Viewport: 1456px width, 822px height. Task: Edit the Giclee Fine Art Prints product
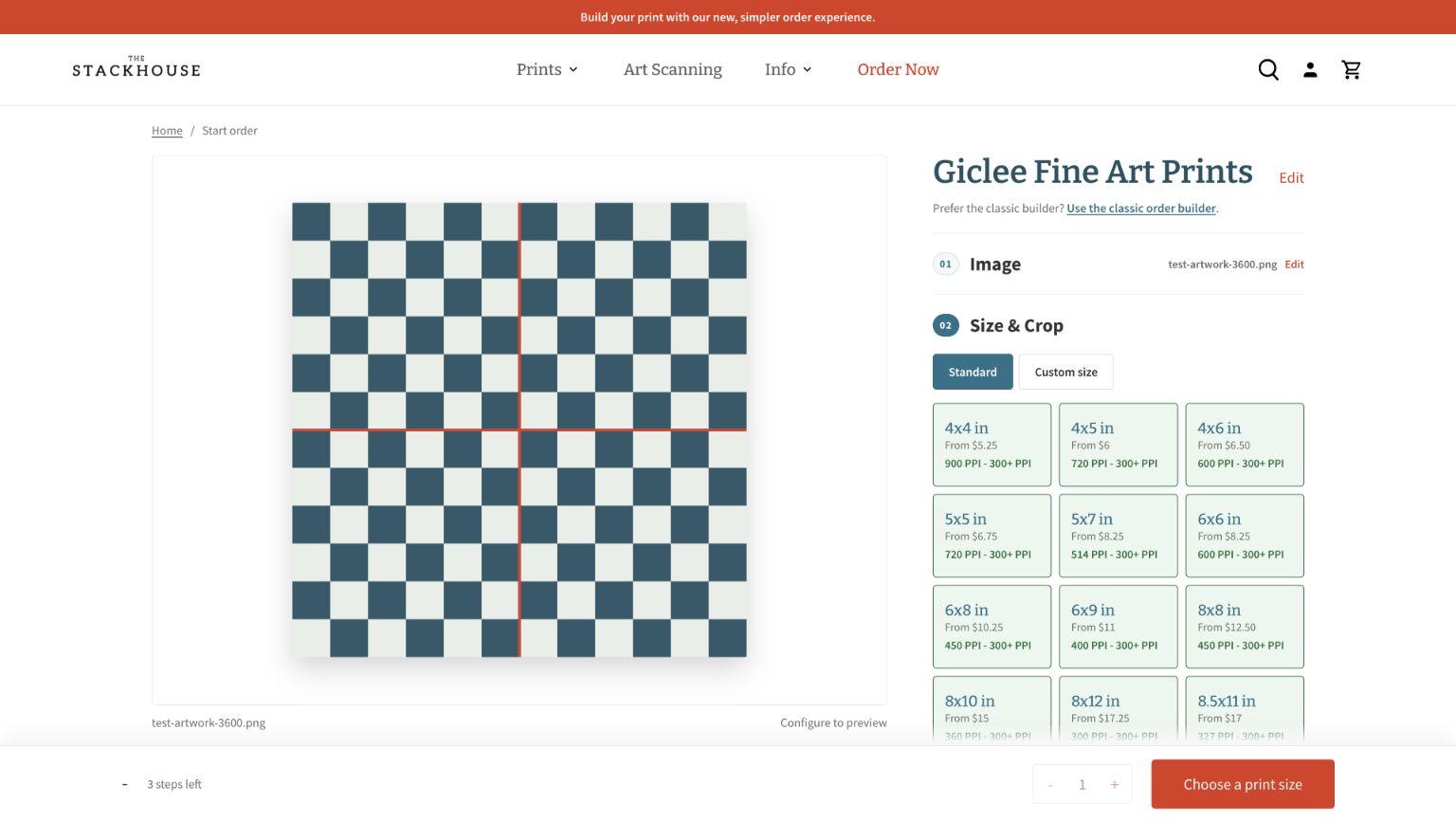click(x=1291, y=178)
